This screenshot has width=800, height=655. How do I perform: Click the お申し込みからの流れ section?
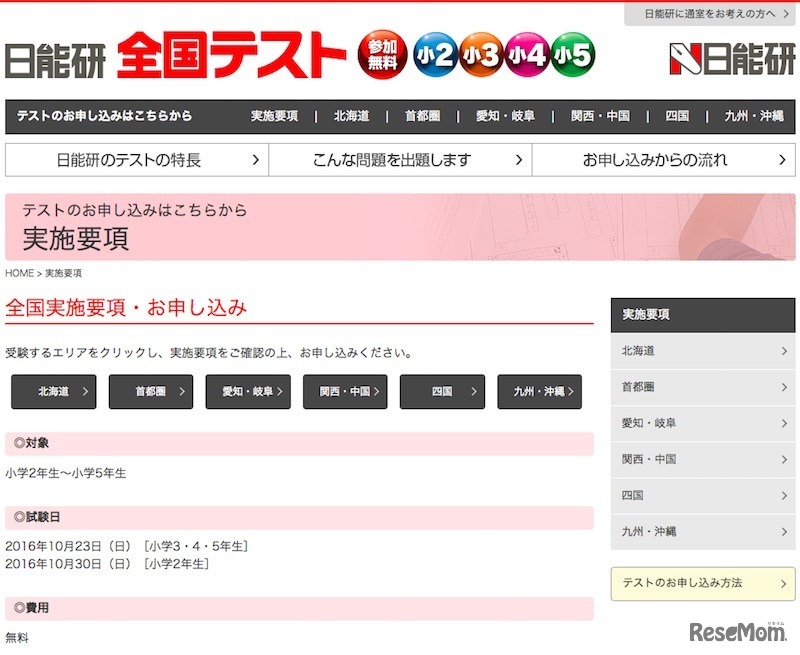pyautogui.click(x=665, y=158)
